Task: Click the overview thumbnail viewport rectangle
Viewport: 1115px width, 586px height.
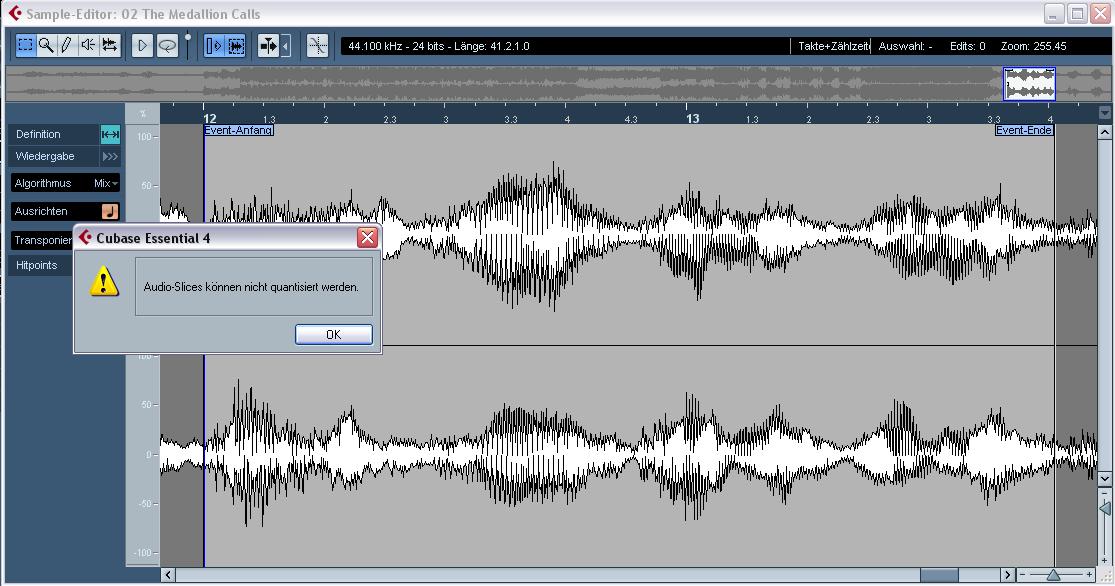Action: coord(1029,84)
